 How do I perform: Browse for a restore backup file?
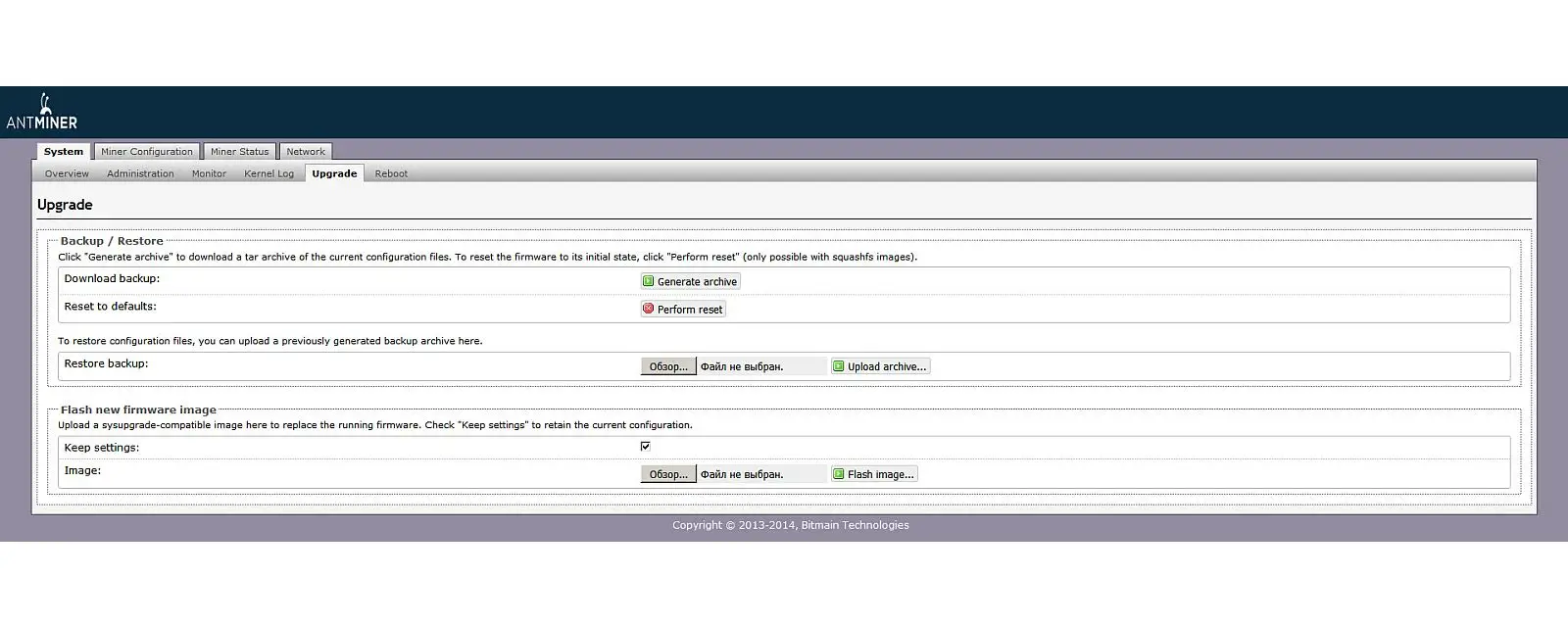pos(668,366)
